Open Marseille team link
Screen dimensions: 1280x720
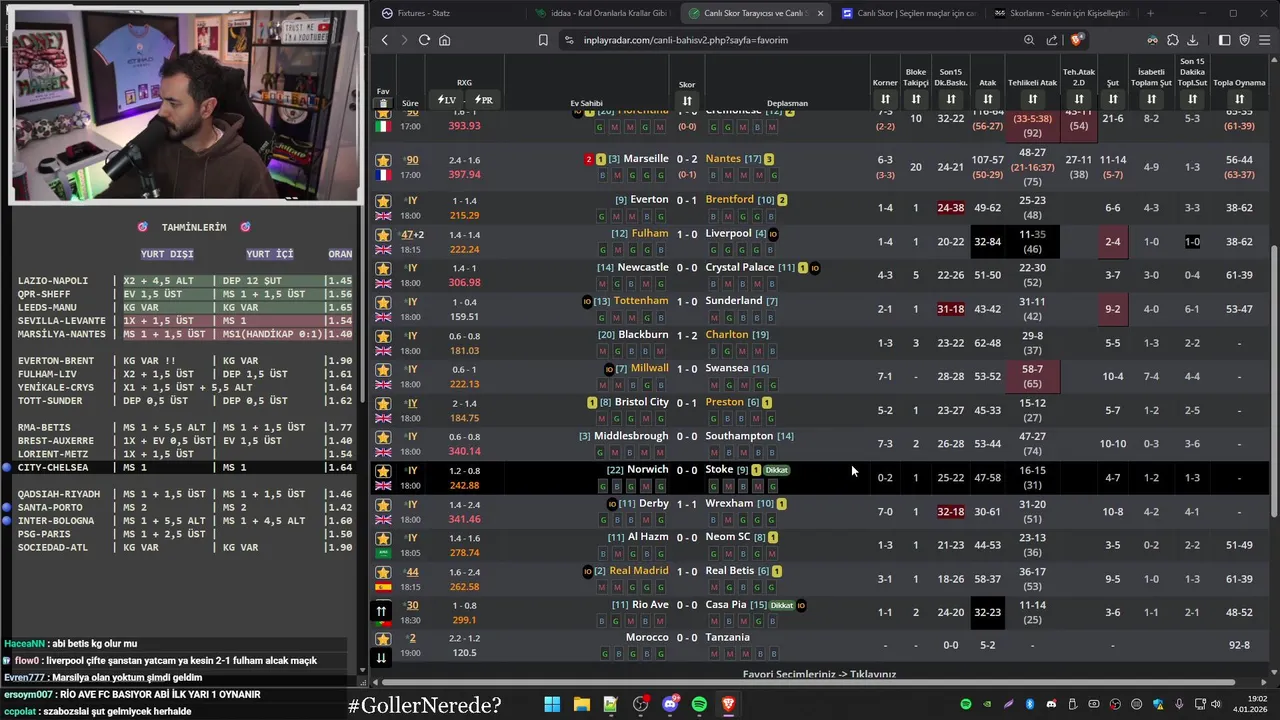646,158
